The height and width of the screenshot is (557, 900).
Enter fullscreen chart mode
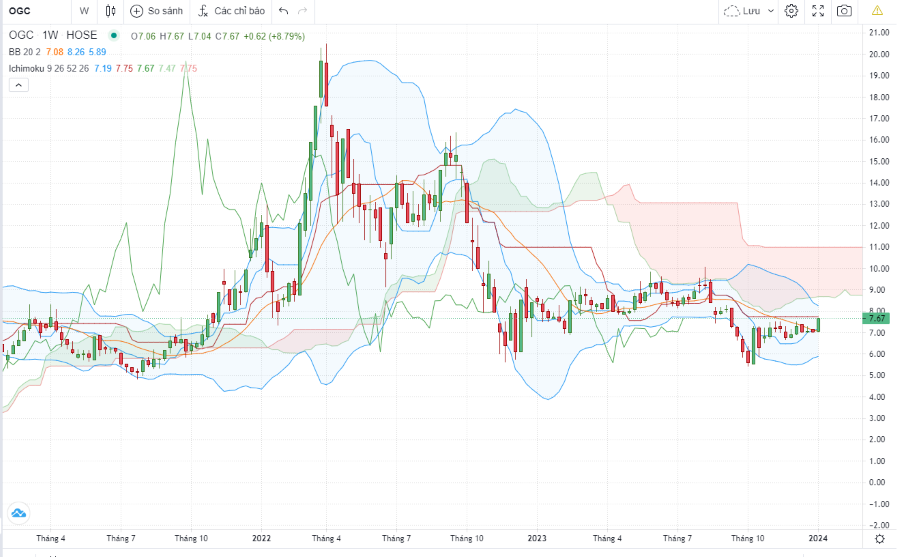pyautogui.click(x=818, y=11)
